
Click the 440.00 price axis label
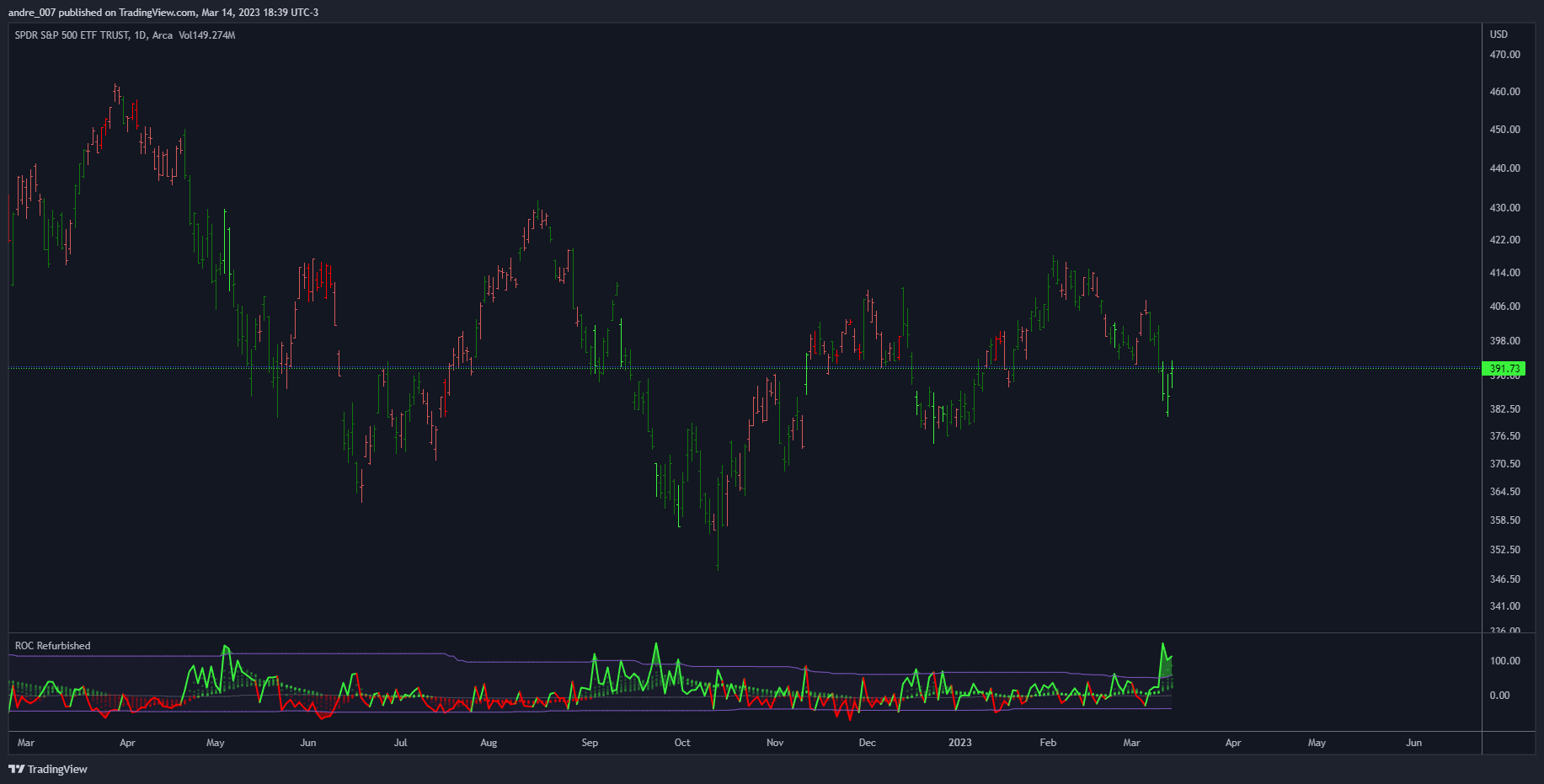point(1504,168)
